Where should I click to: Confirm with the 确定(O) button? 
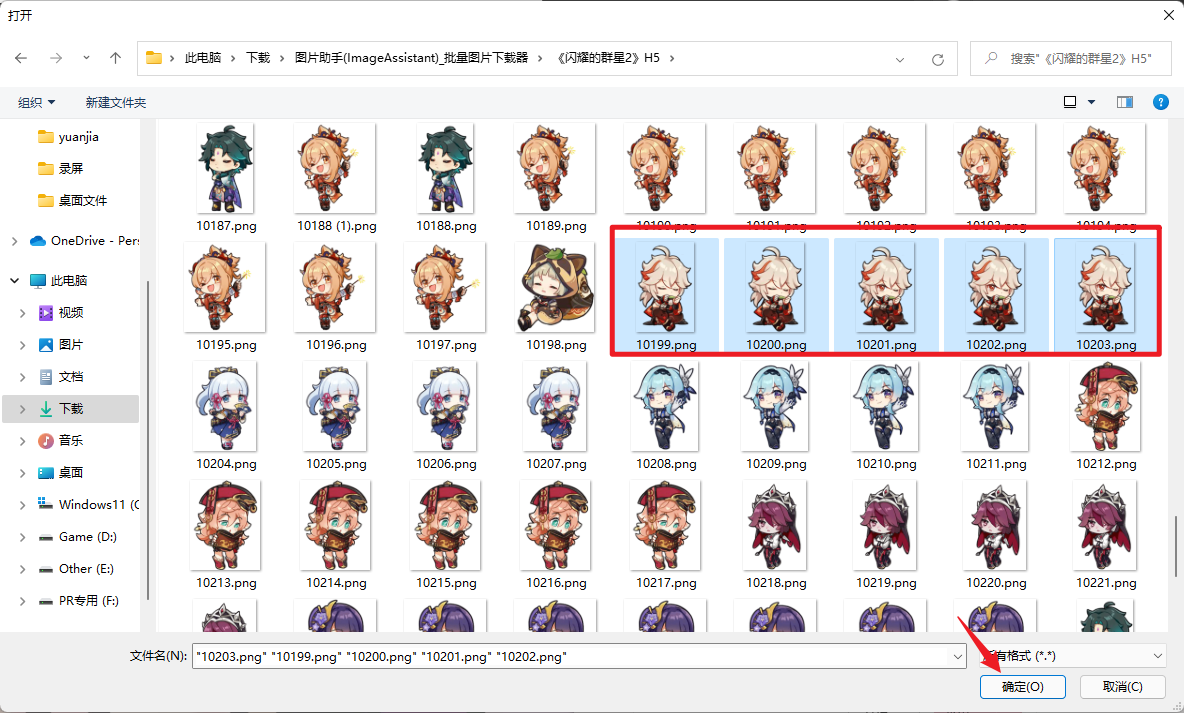(x=1022, y=687)
